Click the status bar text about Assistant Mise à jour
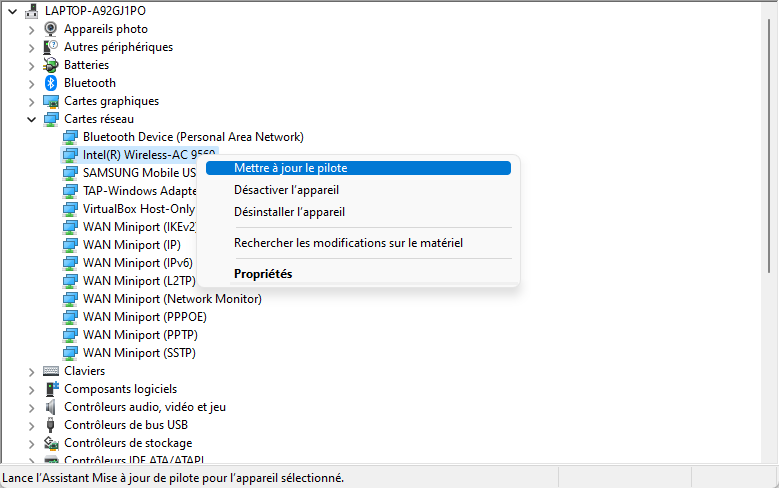Image resolution: width=779 pixels, height=488 pixels. coord(173,478)
